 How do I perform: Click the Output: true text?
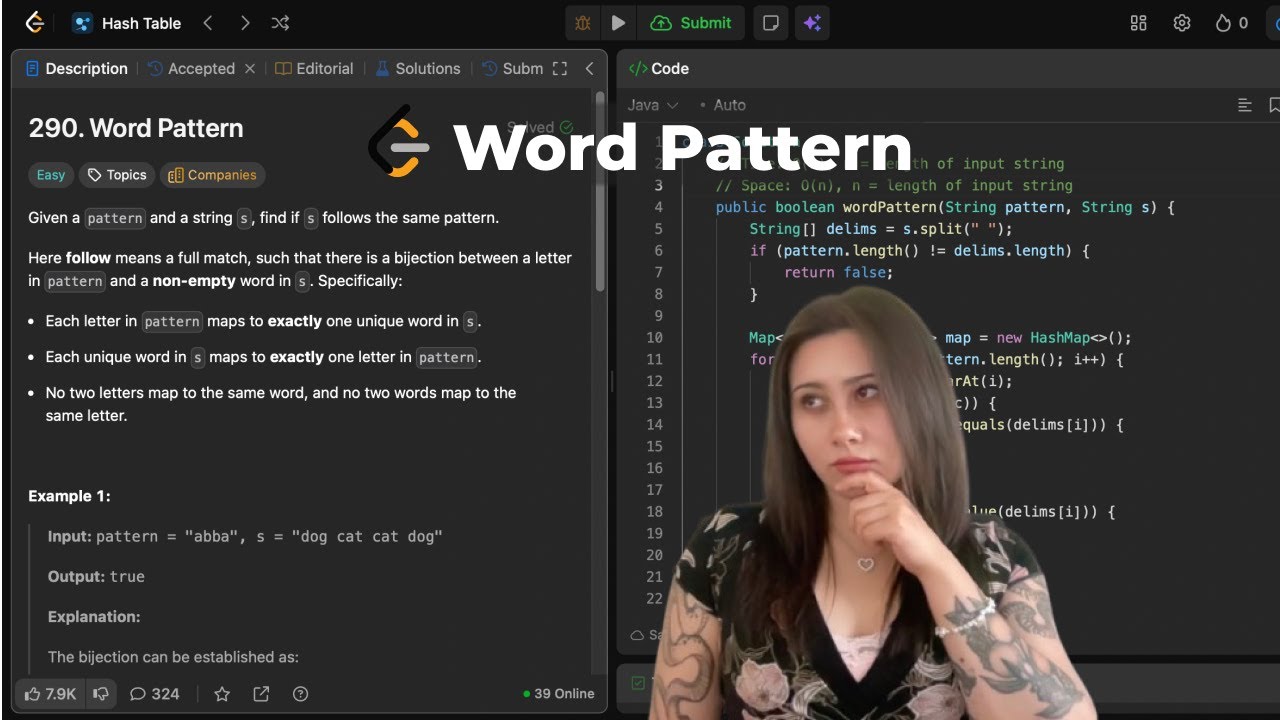[96, 577]
